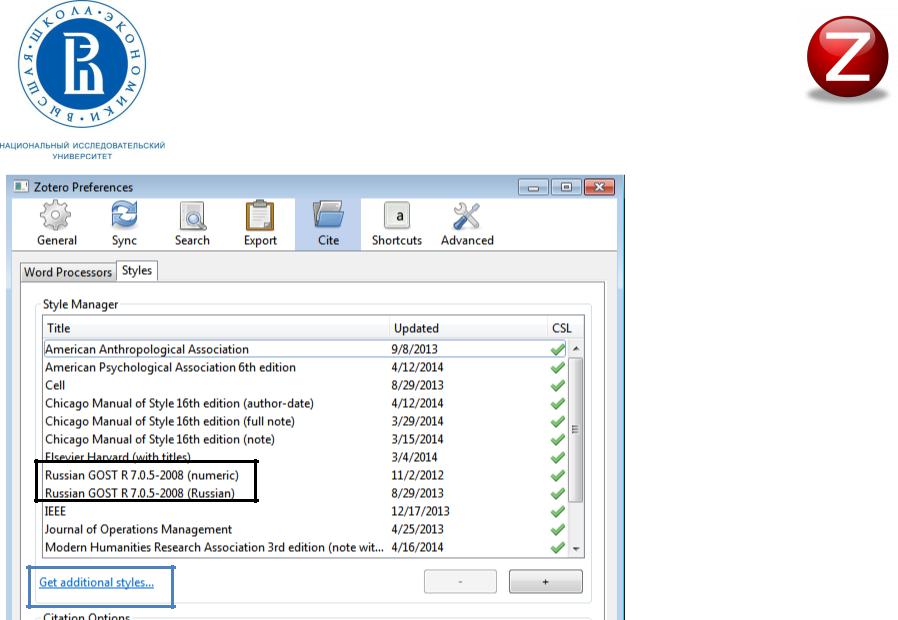Screen dimensions: 898x620
Task: Click CSL checkmark for Cell row
Action: click(x=557, y=386)
